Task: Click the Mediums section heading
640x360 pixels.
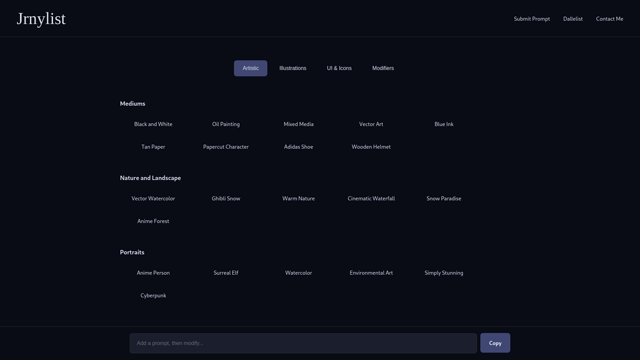Action: pos(132,104)
